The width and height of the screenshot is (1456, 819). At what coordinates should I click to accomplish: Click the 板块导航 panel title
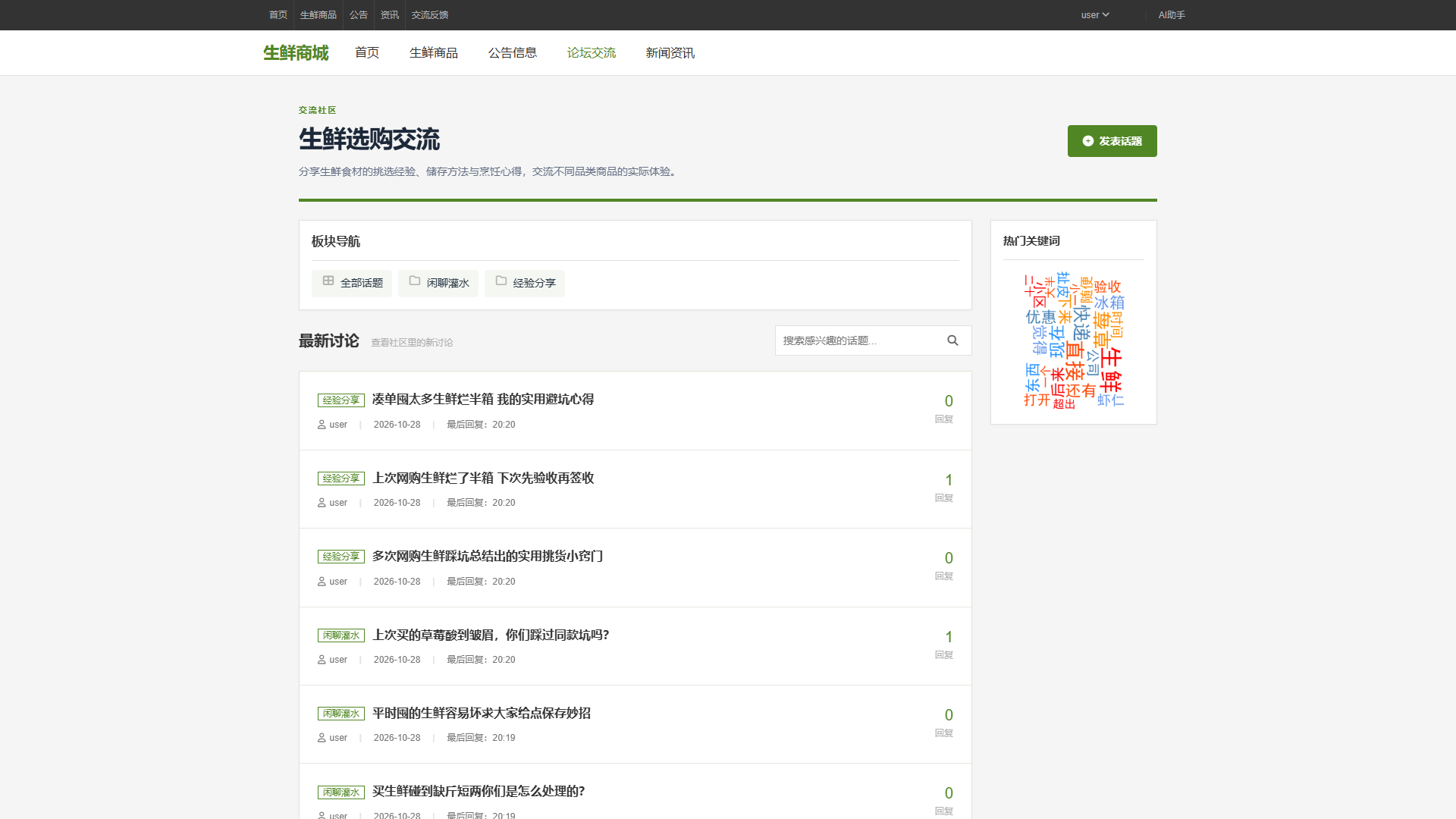pyautogui.click(x=336, y=242)
